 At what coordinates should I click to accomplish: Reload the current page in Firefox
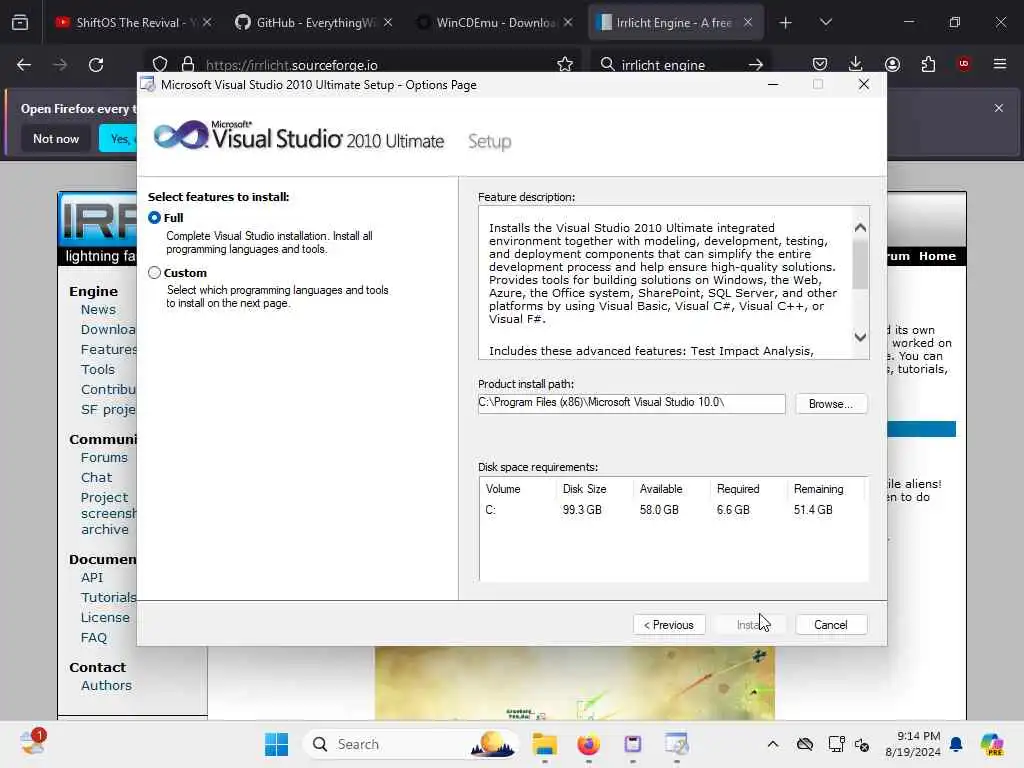tap(96, 64)
